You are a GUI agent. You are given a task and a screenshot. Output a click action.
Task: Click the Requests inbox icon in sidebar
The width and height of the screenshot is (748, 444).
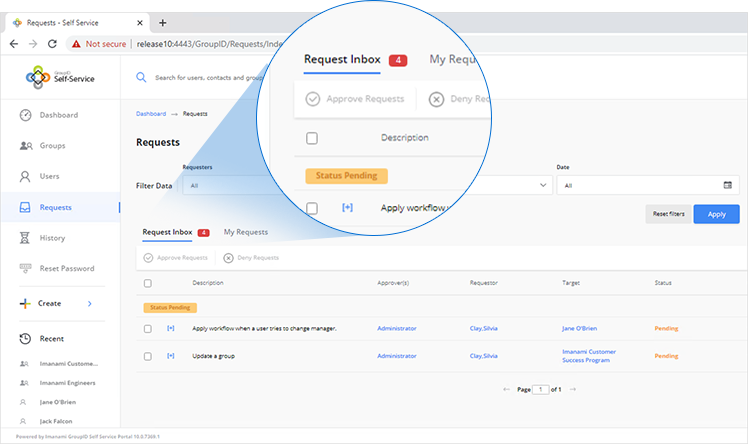point(25,207)
